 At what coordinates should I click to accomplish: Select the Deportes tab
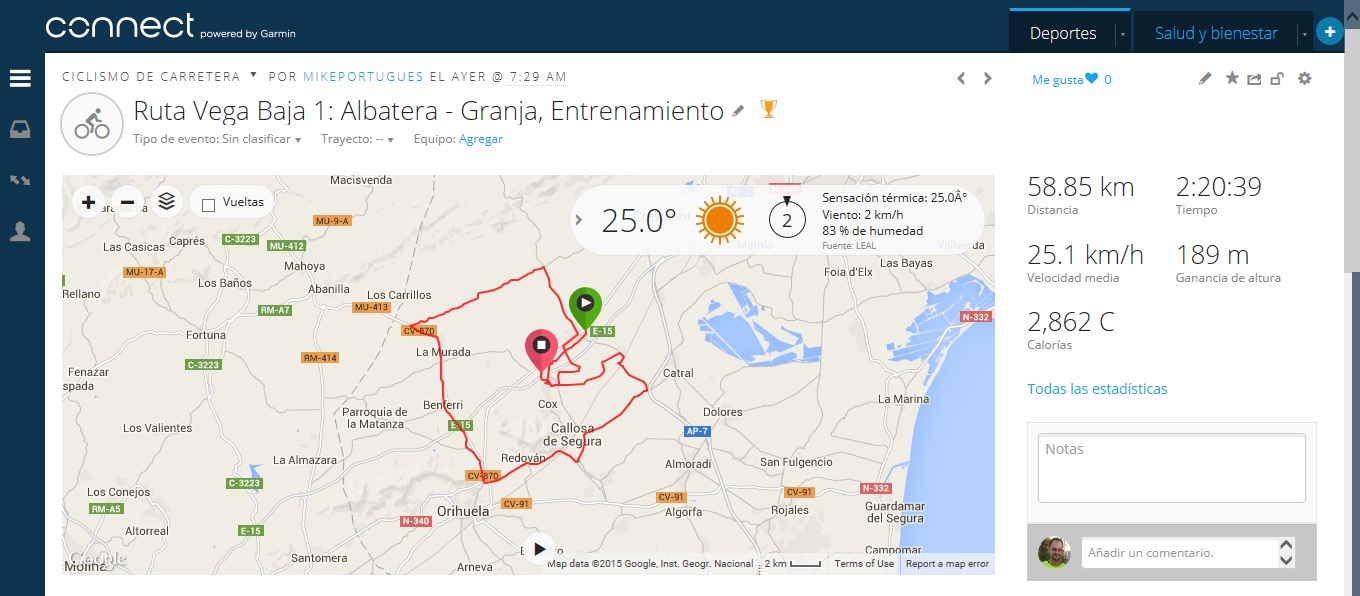tap(1063, 33)
